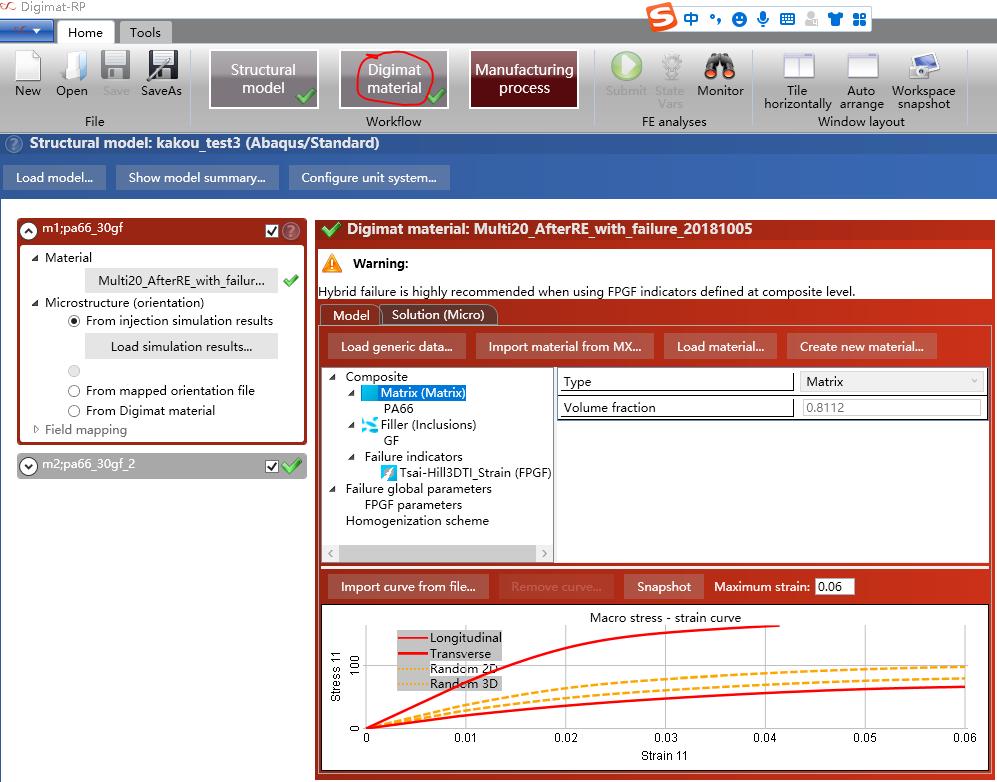Collapse the Material tree node

pos(35,258)
